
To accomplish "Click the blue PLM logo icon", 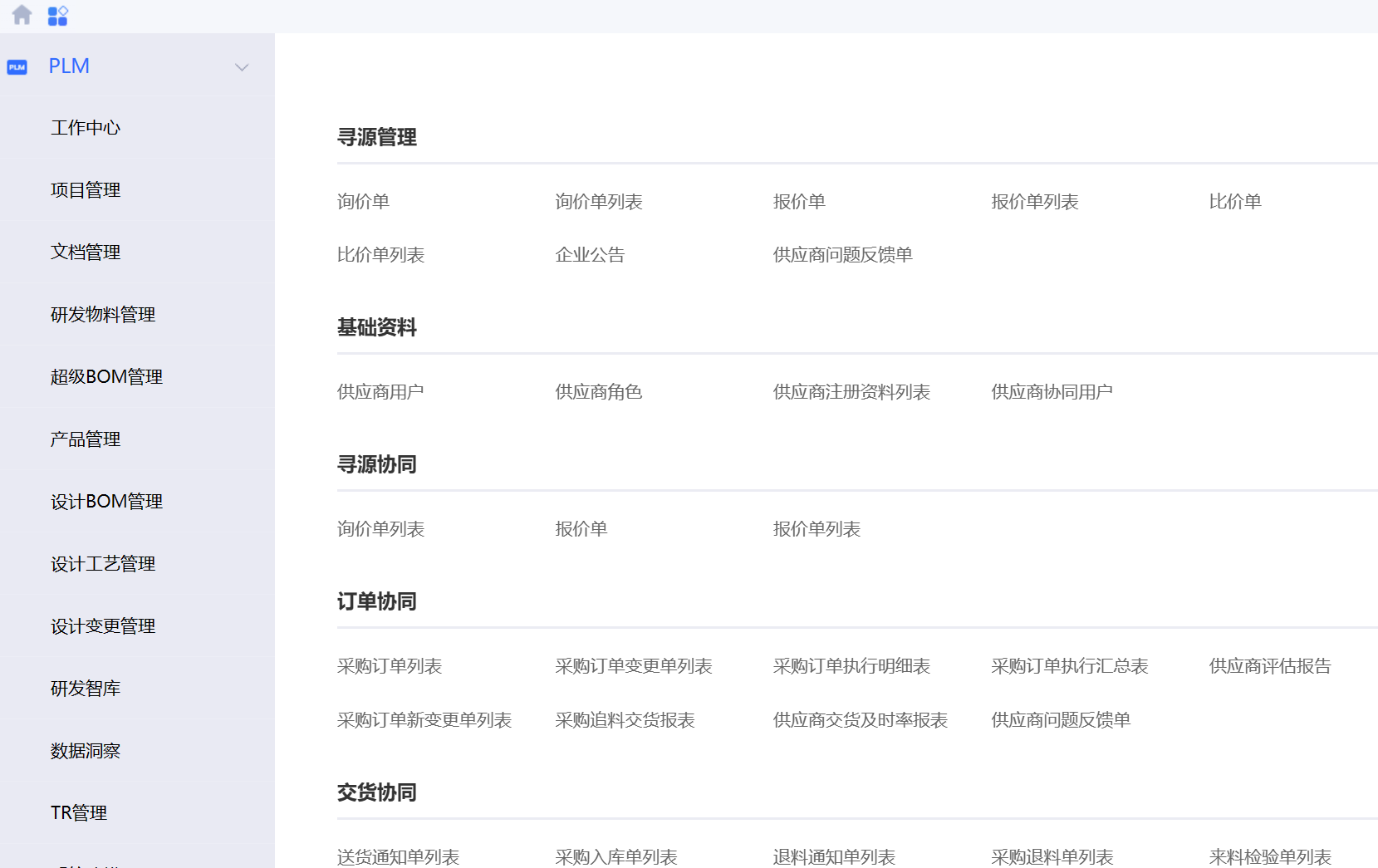I will click(x=17, y=66).
